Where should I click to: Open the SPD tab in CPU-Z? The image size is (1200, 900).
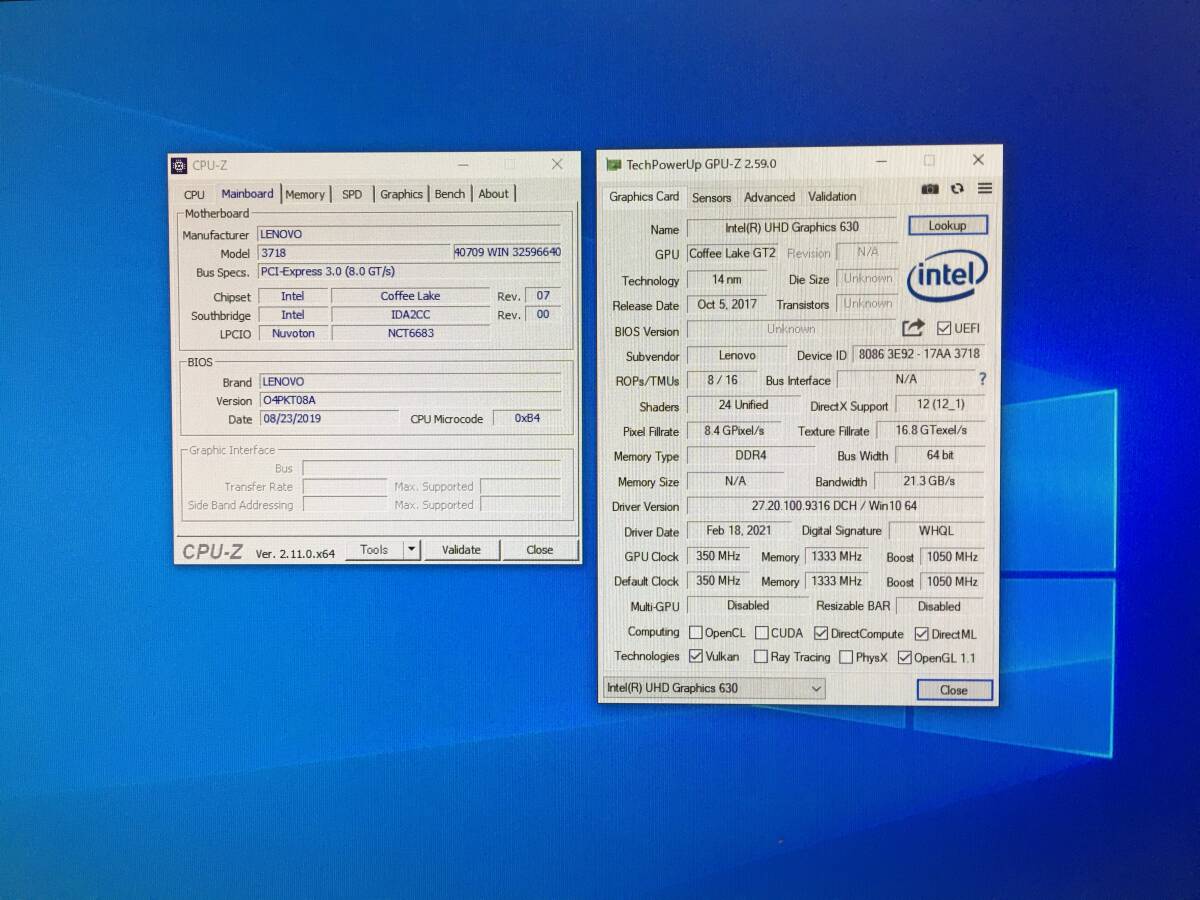coord(352,195)
